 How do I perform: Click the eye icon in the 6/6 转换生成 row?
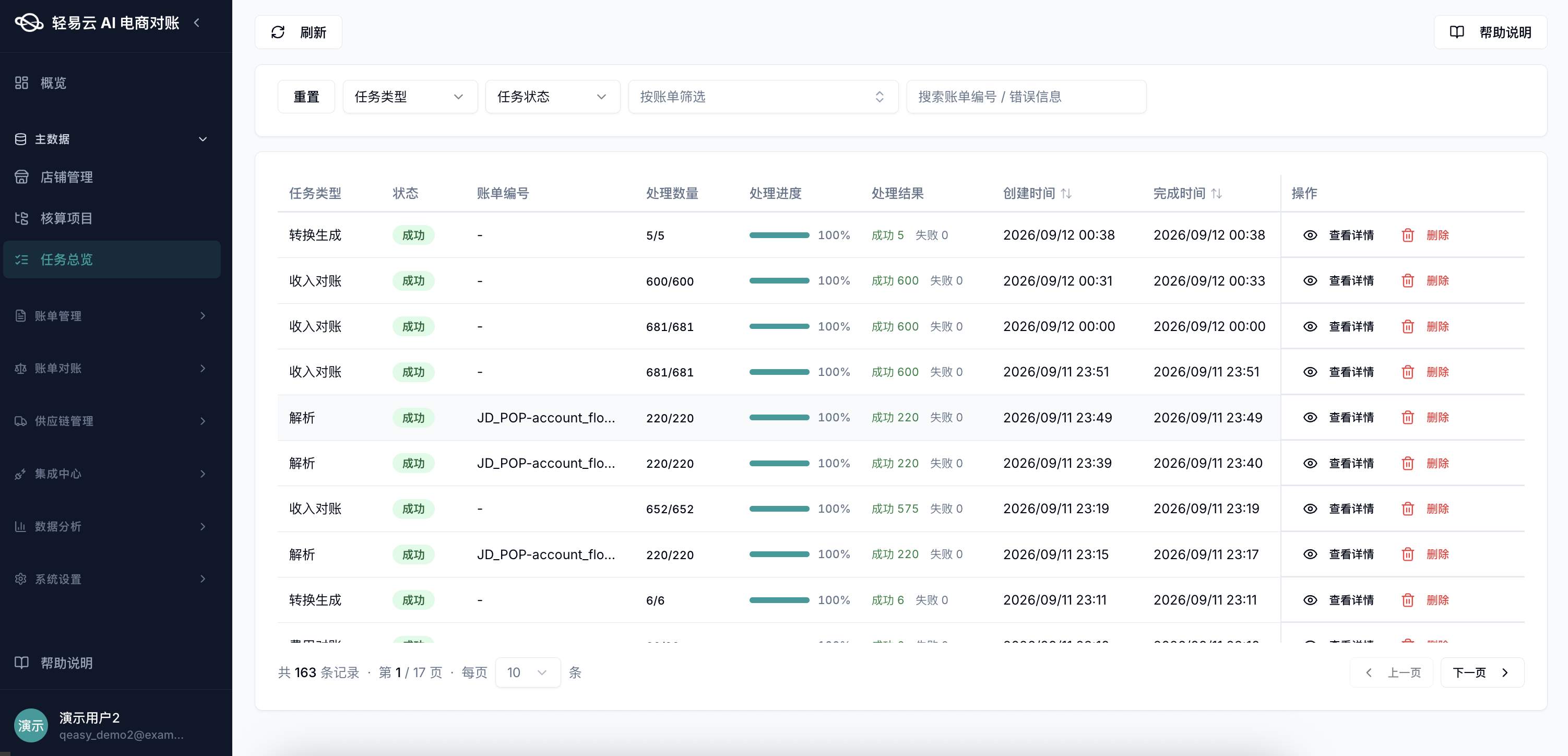coord(1310,600)
